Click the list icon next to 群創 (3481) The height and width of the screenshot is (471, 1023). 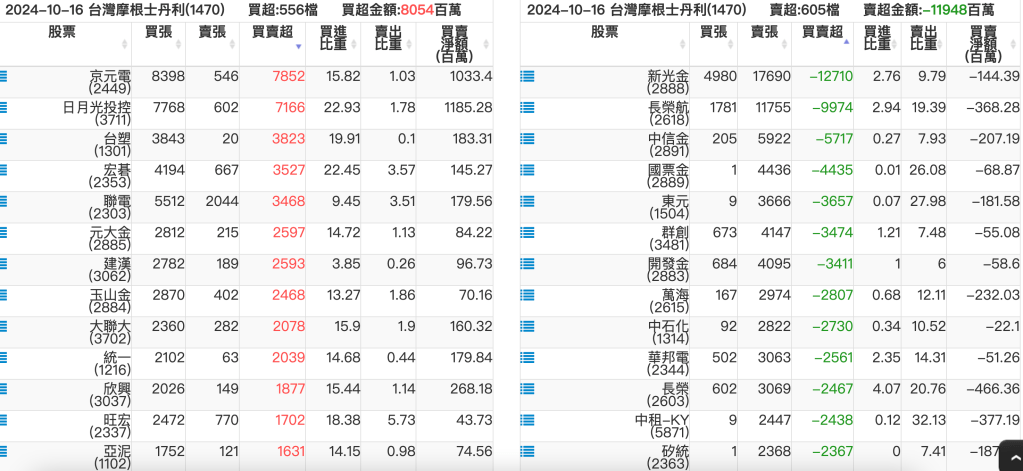click(527, 232)
